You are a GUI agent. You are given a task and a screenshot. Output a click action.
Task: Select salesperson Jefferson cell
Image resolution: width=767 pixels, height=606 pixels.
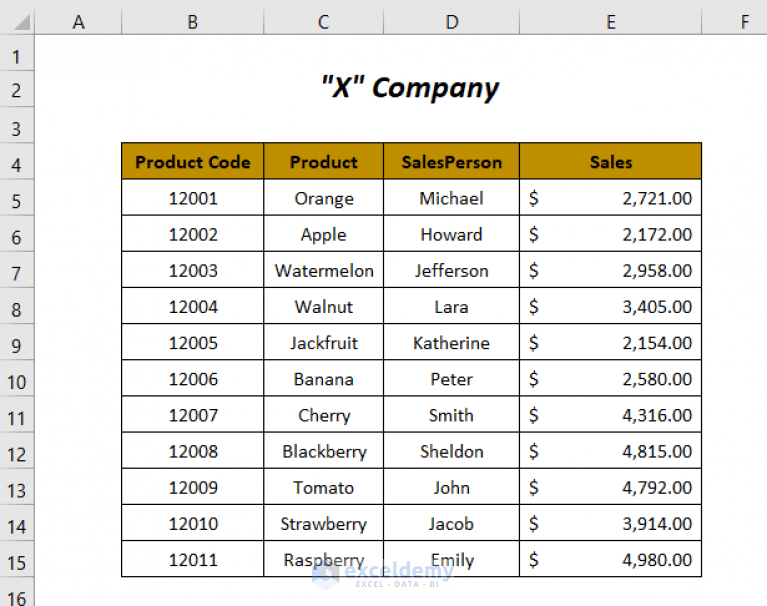tap(451, 270)
